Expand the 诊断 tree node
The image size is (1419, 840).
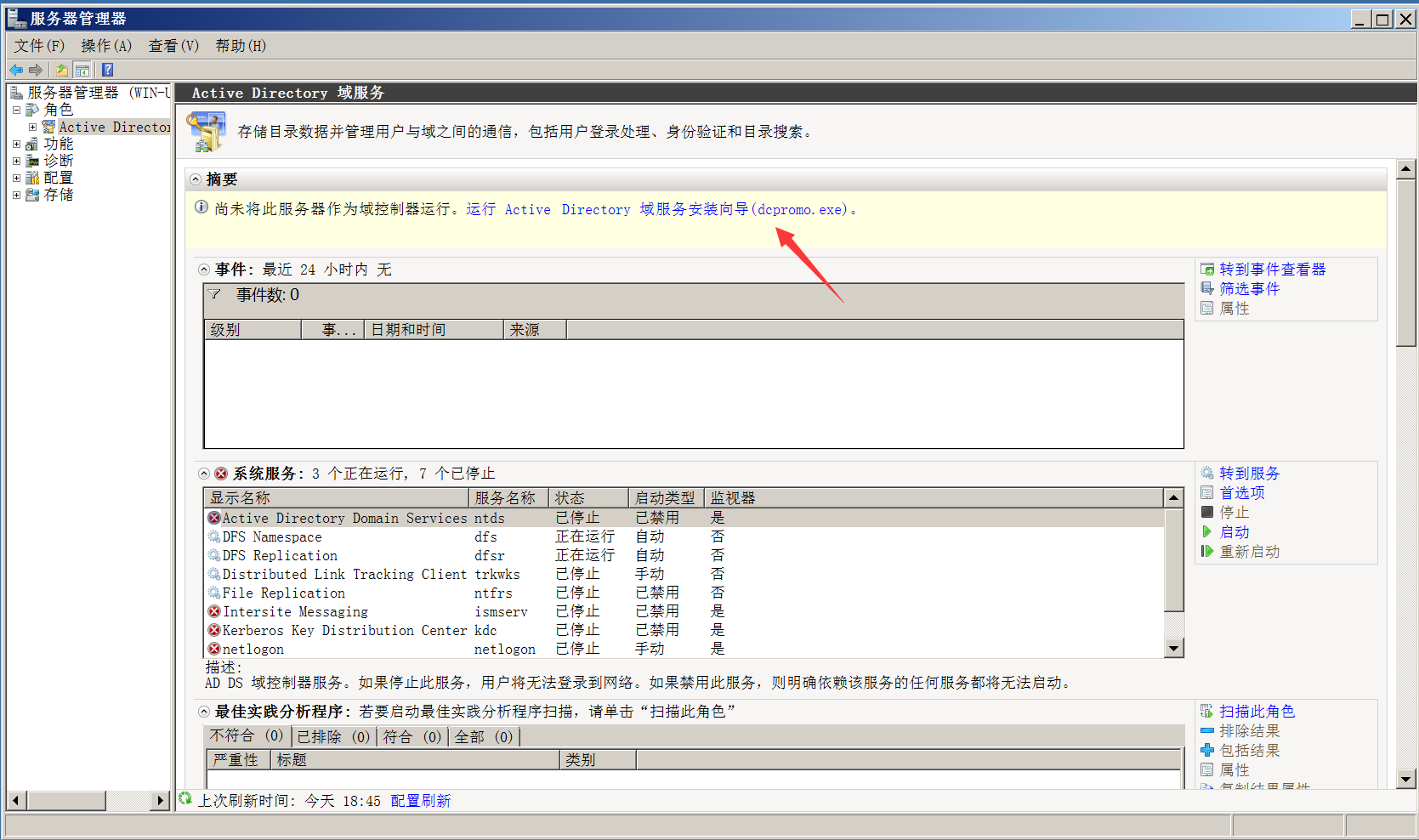(x=16, y=161)
